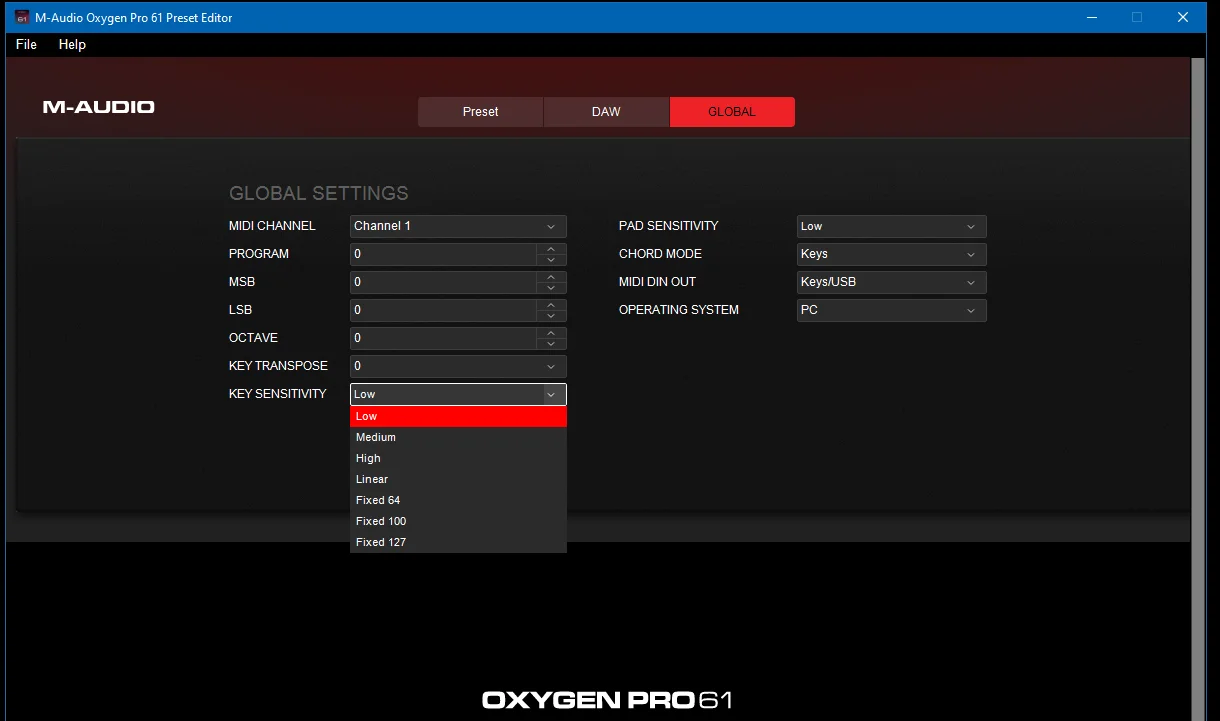
Task: Choose Medium key sensitivity
Action: point(458,437)
